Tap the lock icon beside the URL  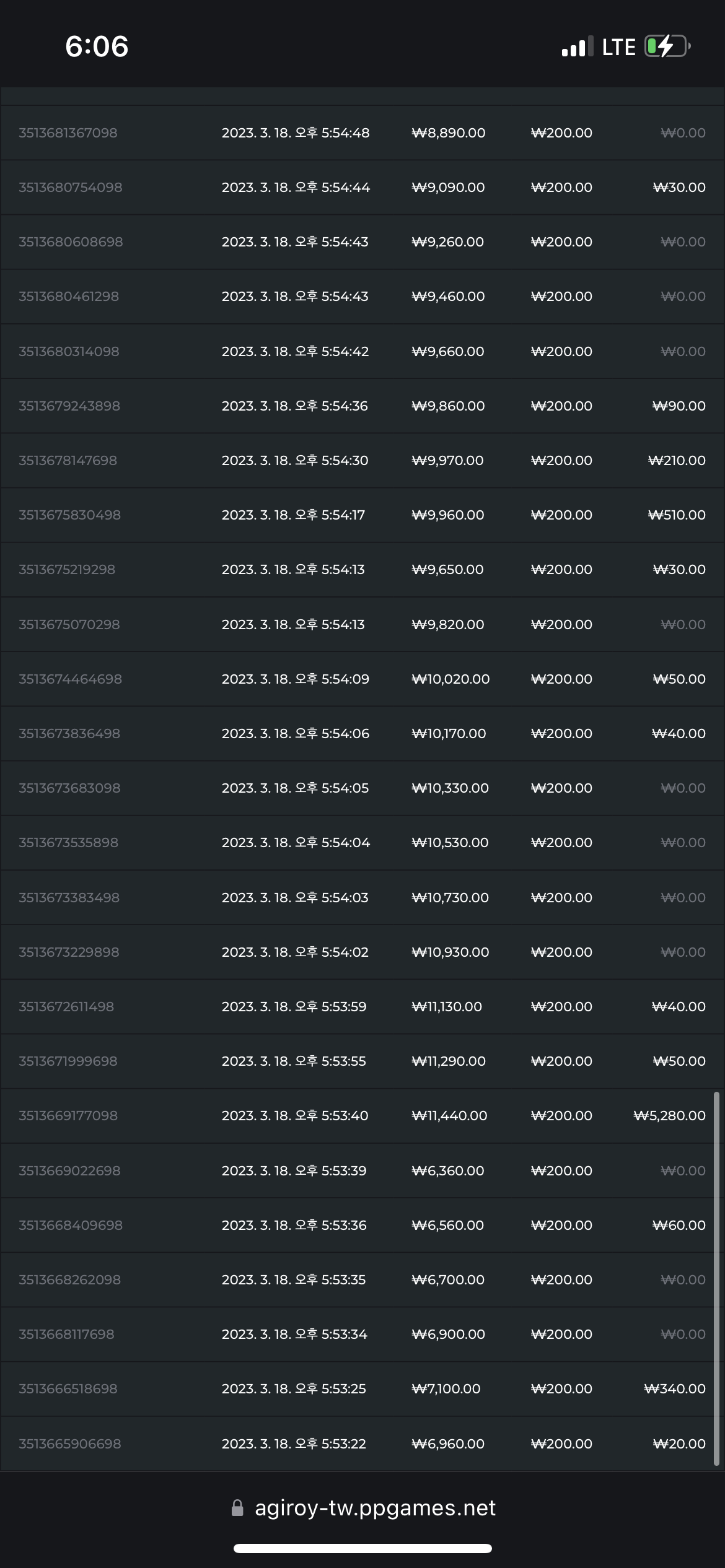click(237, 1508)
